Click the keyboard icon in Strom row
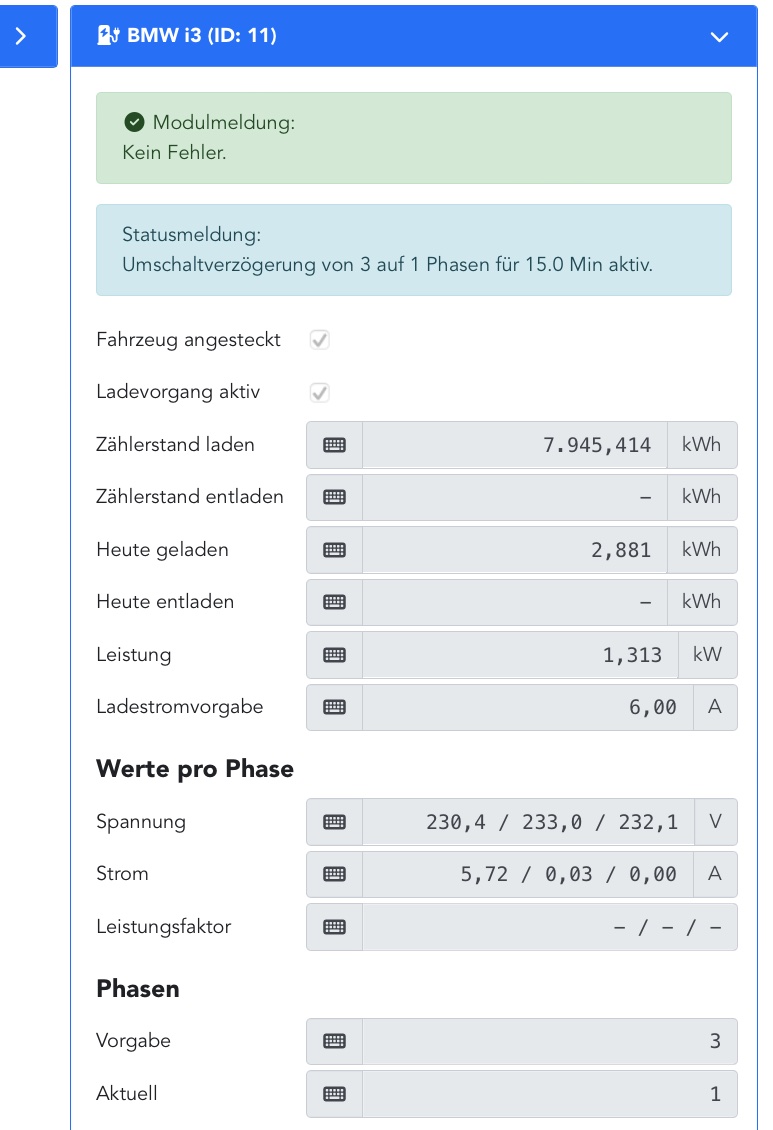Screen dimensions: 773x1130 [x=334, y=874]
